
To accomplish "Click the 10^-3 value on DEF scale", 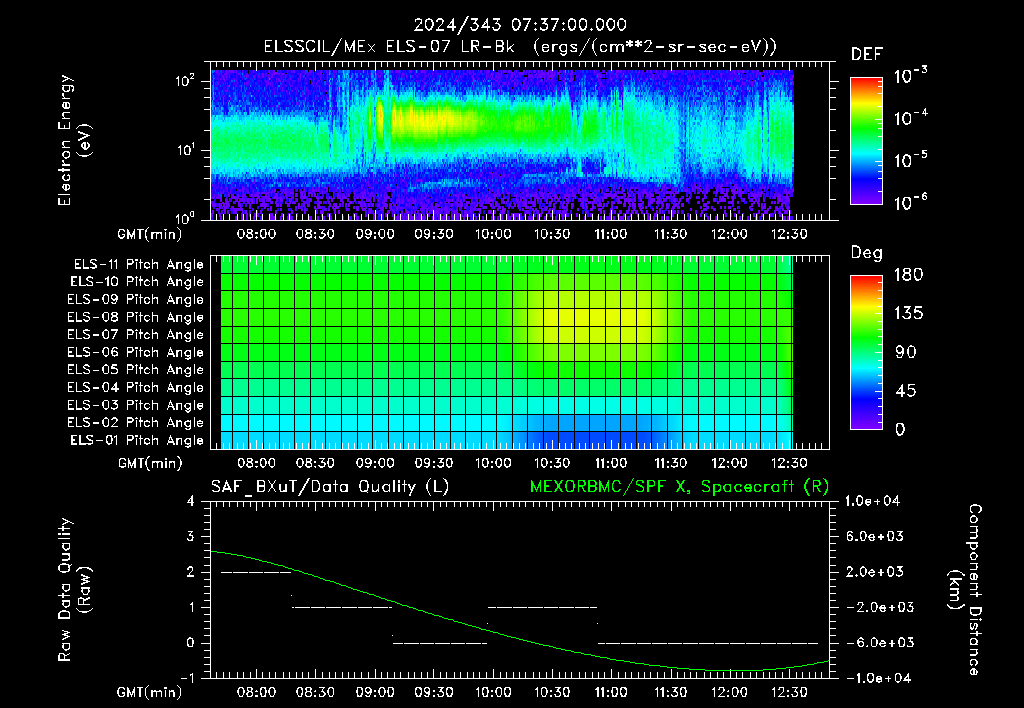I will tap(910, 76).
